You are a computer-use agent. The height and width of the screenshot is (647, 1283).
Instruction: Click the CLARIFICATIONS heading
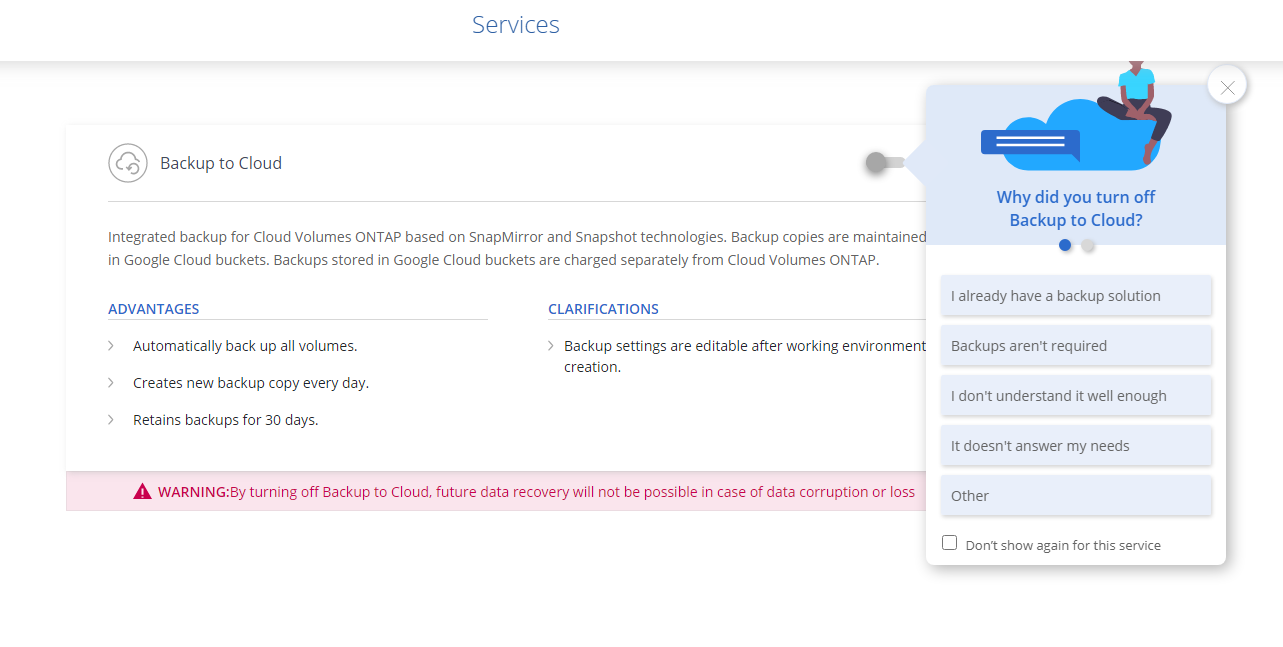pos(603,309)
